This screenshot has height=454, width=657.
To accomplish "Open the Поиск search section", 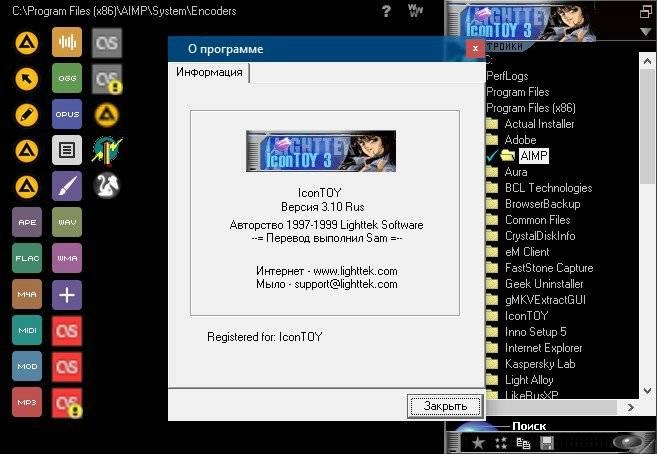I will pos(529,426).
